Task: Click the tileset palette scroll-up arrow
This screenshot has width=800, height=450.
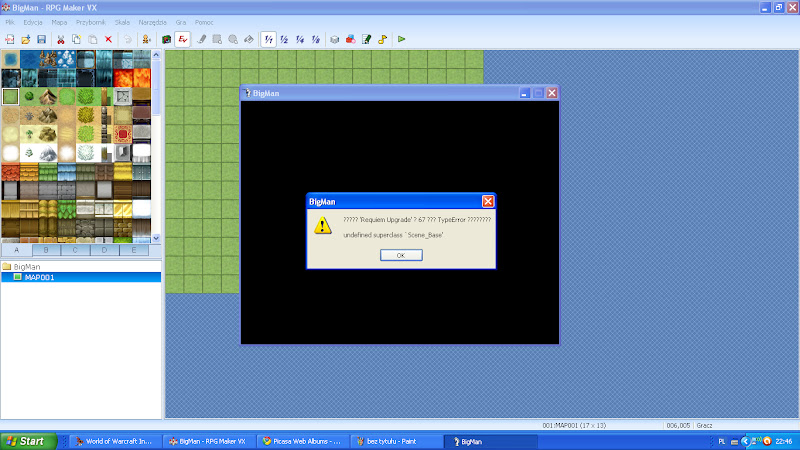Action: click(156, 55)
